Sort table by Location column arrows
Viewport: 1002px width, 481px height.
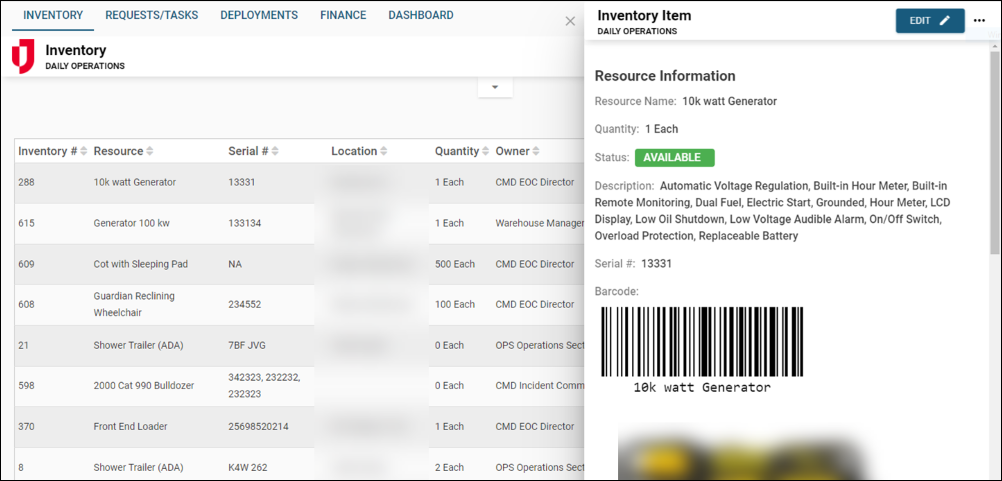click(x=384, y=151)
